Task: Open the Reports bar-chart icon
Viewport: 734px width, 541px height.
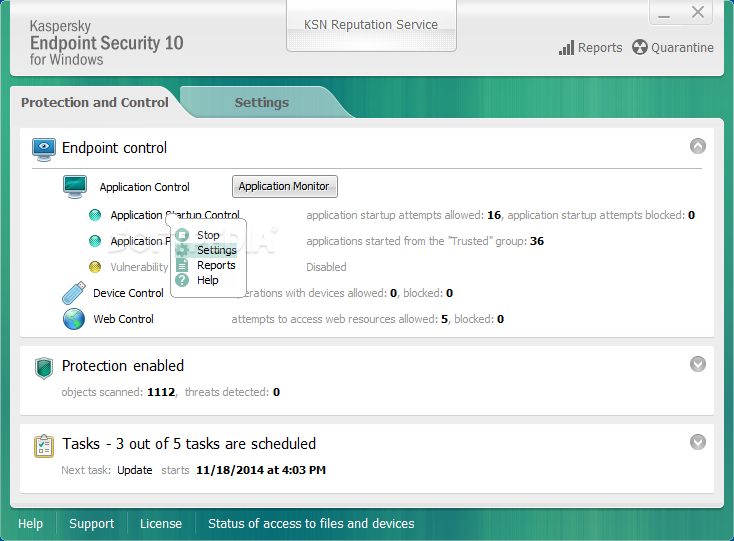Action: (x=566, y=48)
